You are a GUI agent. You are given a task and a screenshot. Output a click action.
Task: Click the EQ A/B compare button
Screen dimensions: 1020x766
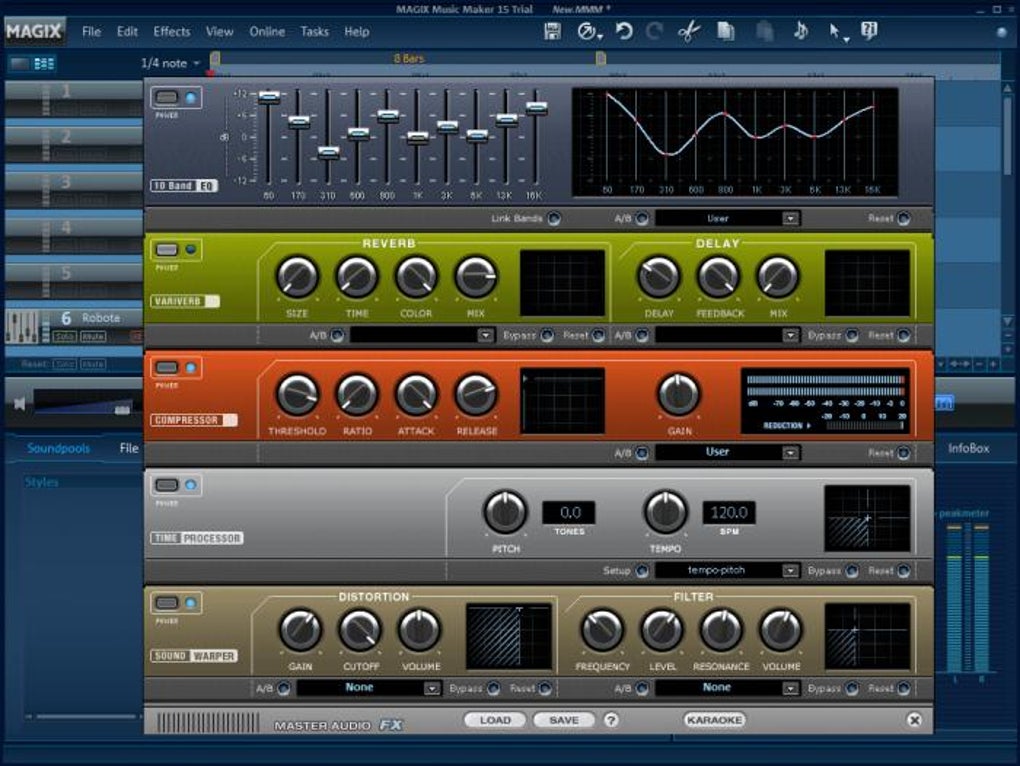pos(642,218)
